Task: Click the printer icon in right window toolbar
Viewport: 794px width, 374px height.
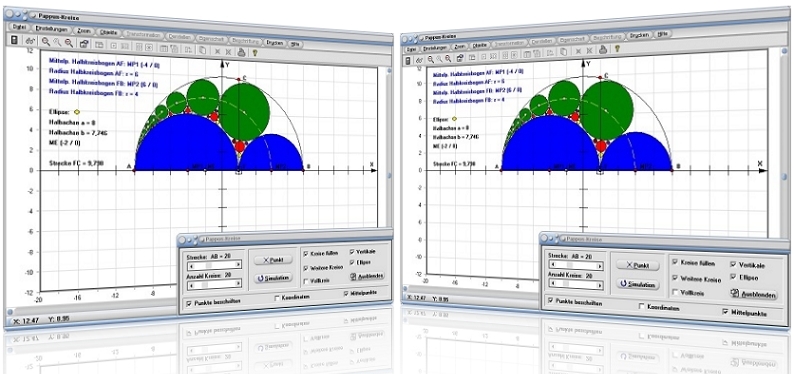Action: [603, 50]
